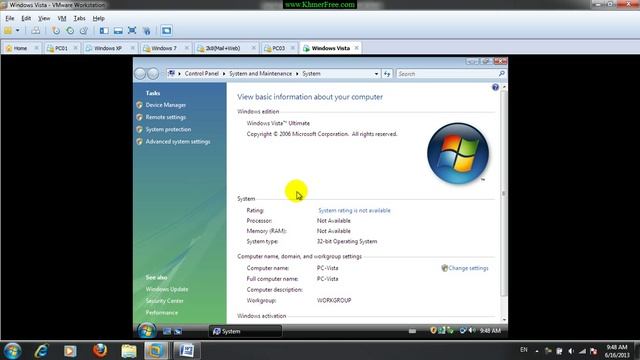Screen dimensions: 640x360
Task: Click System and Maintenance in breadcrumb
Action: point(260,73)
